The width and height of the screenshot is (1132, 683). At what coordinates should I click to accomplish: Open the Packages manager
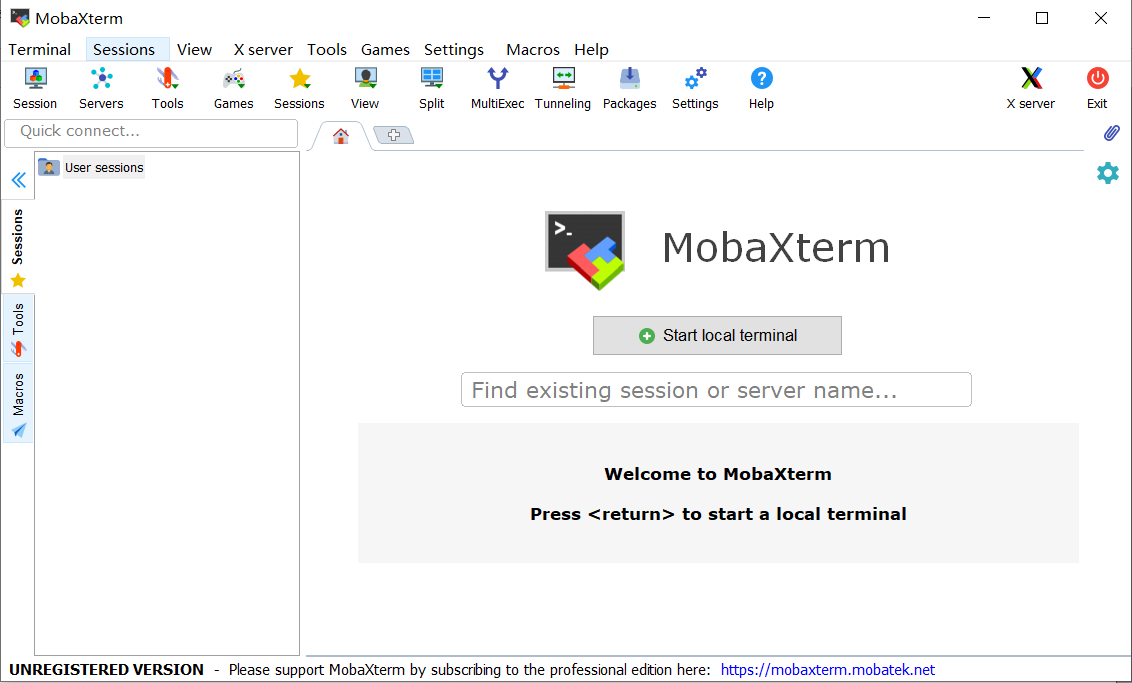click(629, 88)
